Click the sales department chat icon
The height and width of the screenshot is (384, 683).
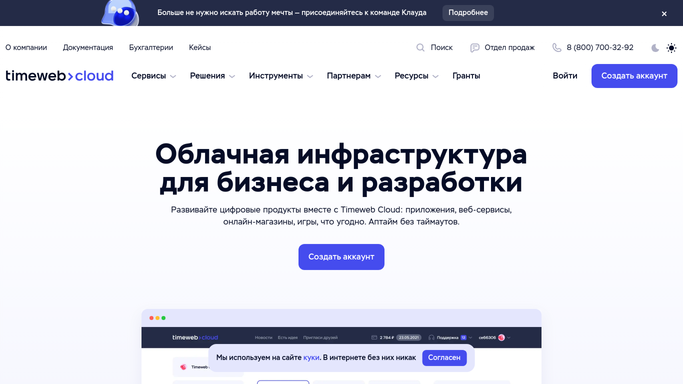[x=474, y=47]
